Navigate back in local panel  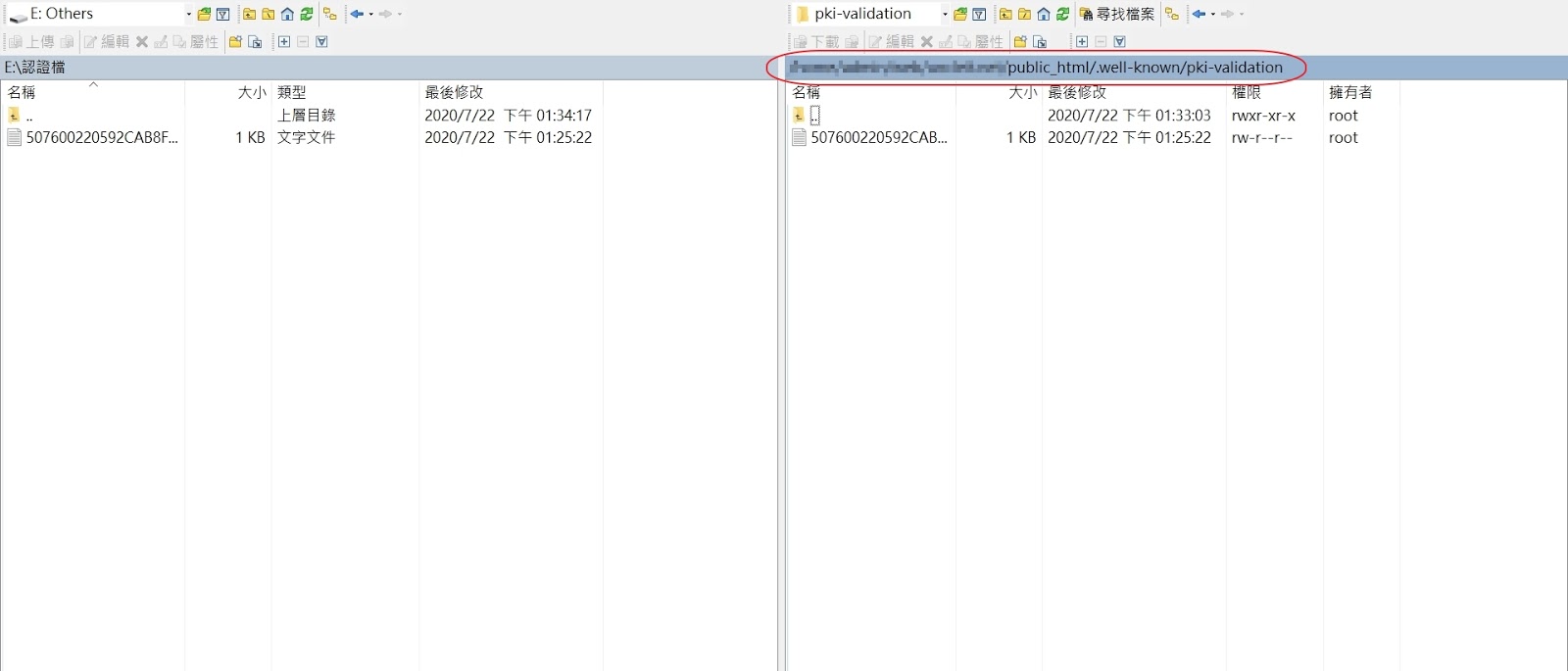point(358,14)
